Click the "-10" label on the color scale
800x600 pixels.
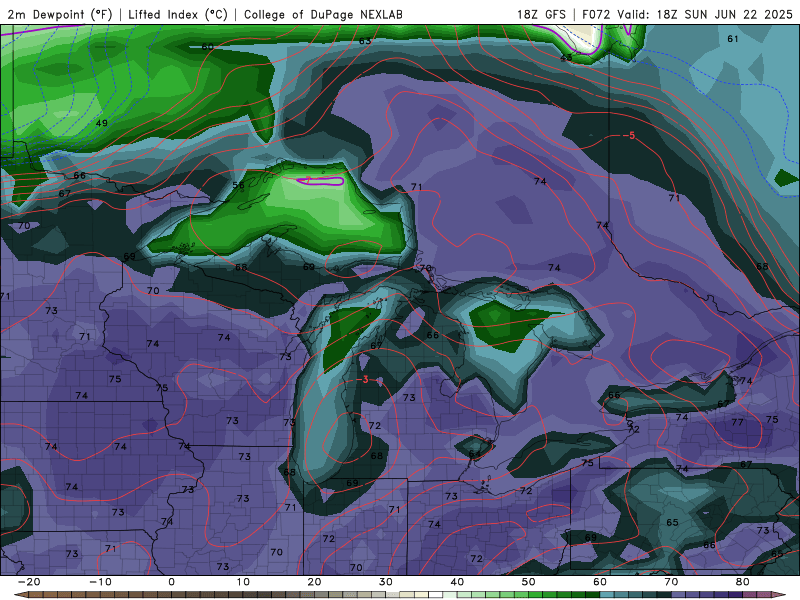[x=100, y=582]
